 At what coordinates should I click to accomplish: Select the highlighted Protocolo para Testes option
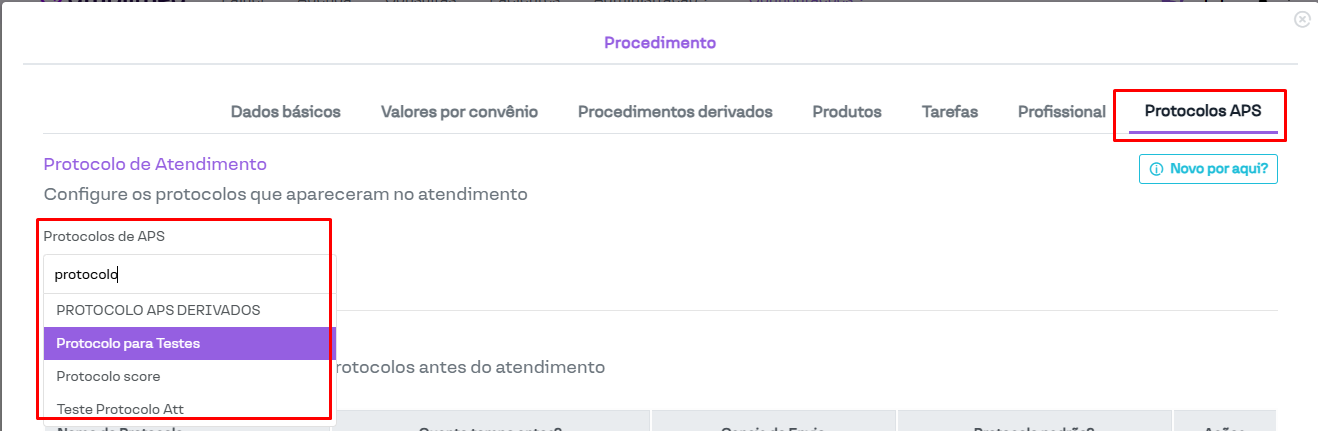pos(128,343)
